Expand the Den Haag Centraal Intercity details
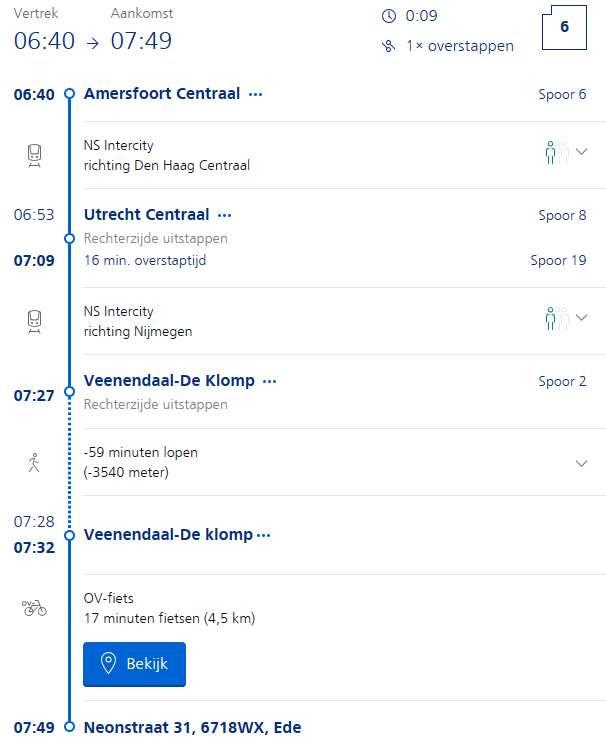Screen dimensions: 606x743 tap(581, 152)
